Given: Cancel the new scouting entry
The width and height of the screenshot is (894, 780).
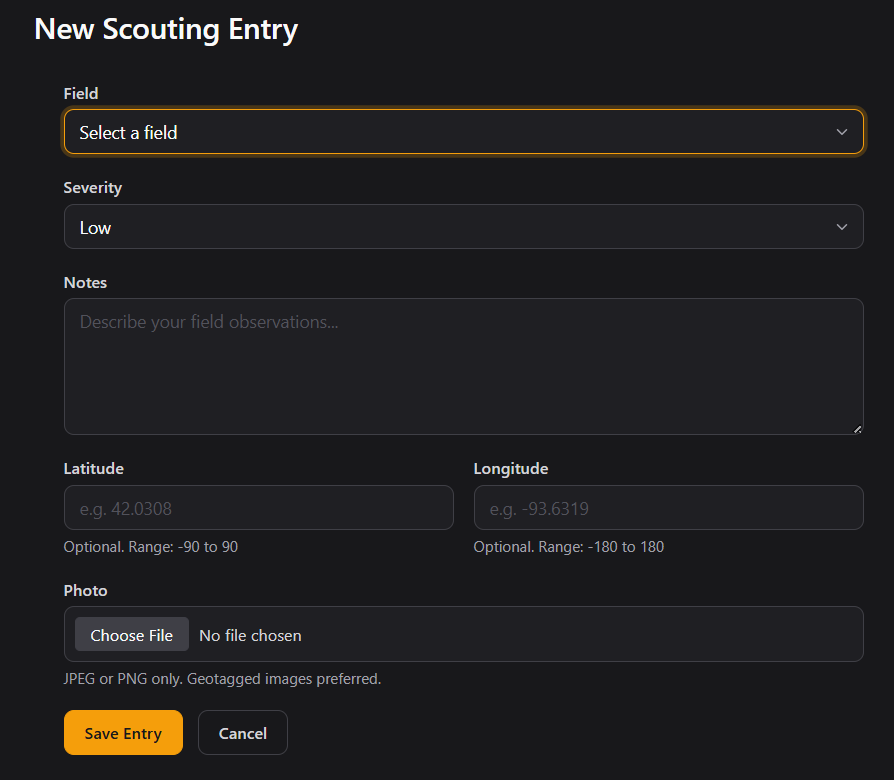Looking at the screenshot, I should pos(243,733).
